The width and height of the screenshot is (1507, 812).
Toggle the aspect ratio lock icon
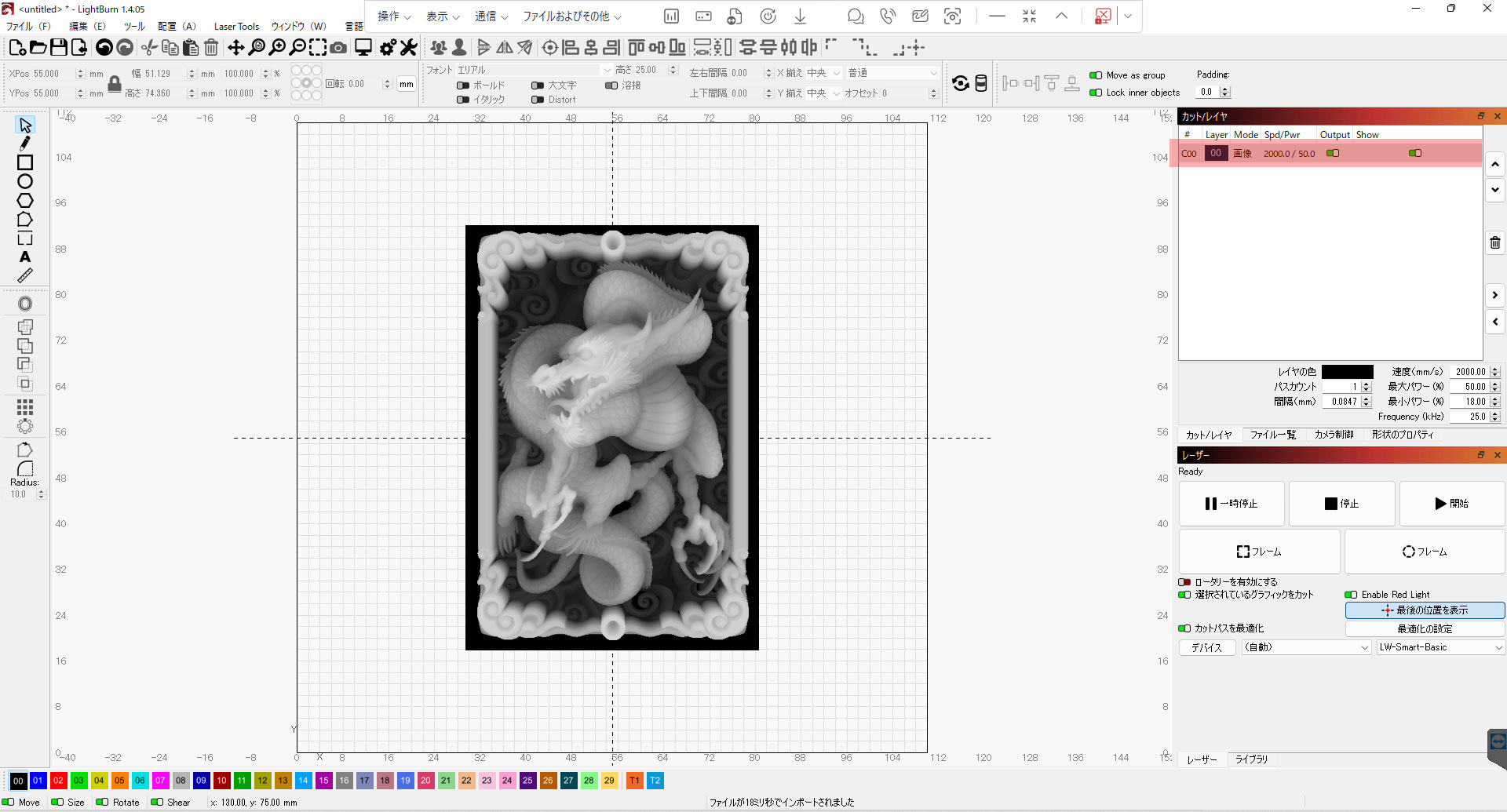[x=115, y=83]
